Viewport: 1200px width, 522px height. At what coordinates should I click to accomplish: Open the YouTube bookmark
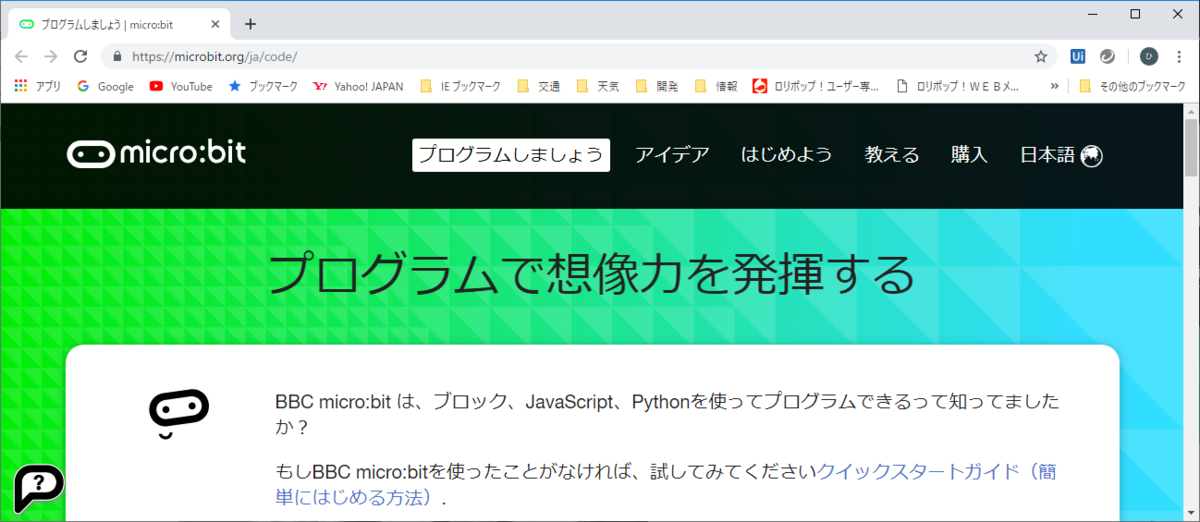tap(181, 86)
